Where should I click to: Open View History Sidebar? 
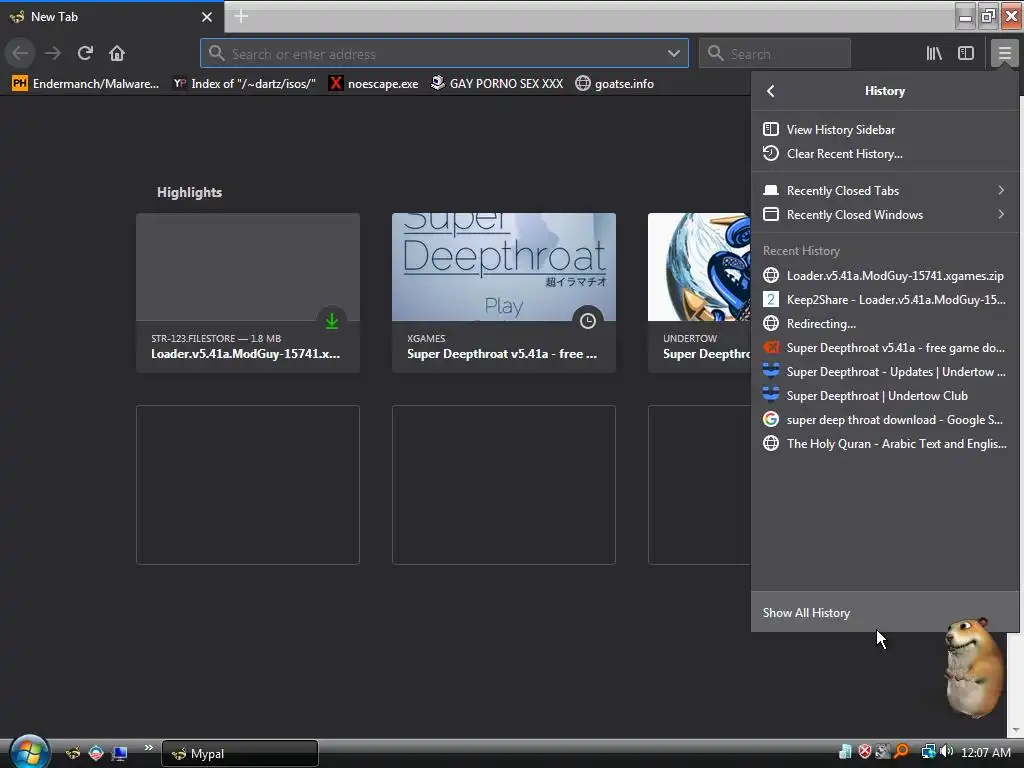(885, 129)
